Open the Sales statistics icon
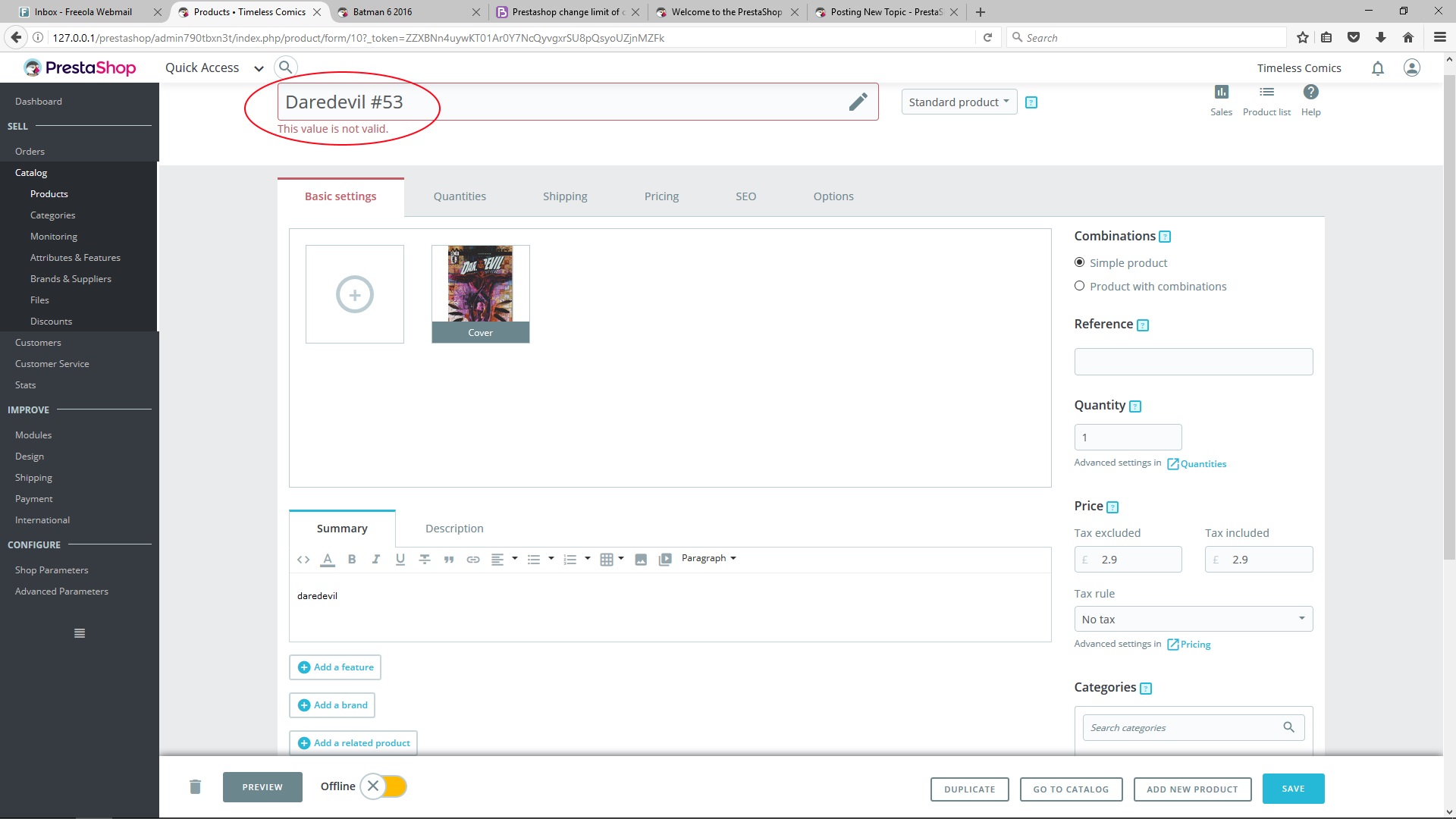 [1221, 93]
